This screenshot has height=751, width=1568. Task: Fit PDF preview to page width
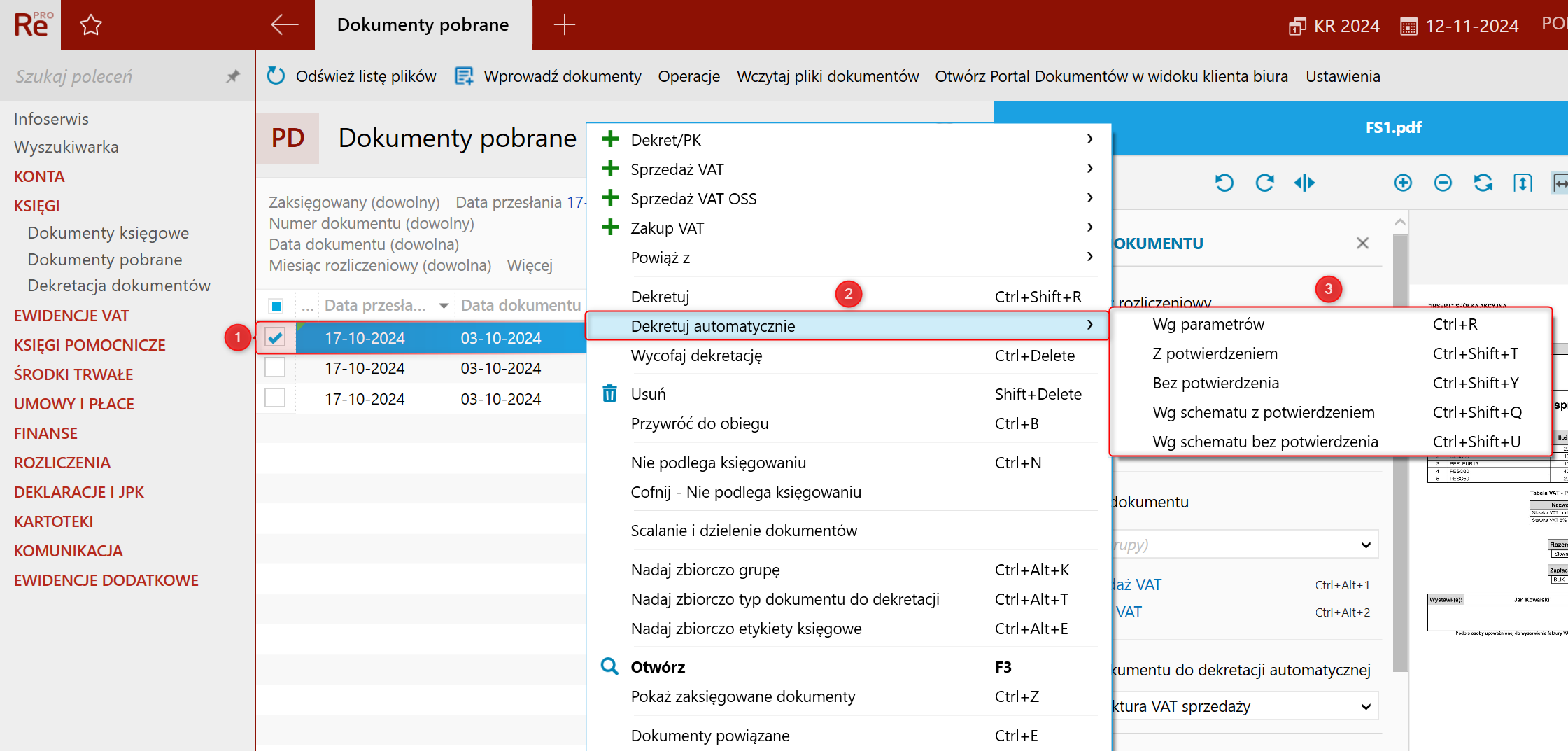point(1560,183)
